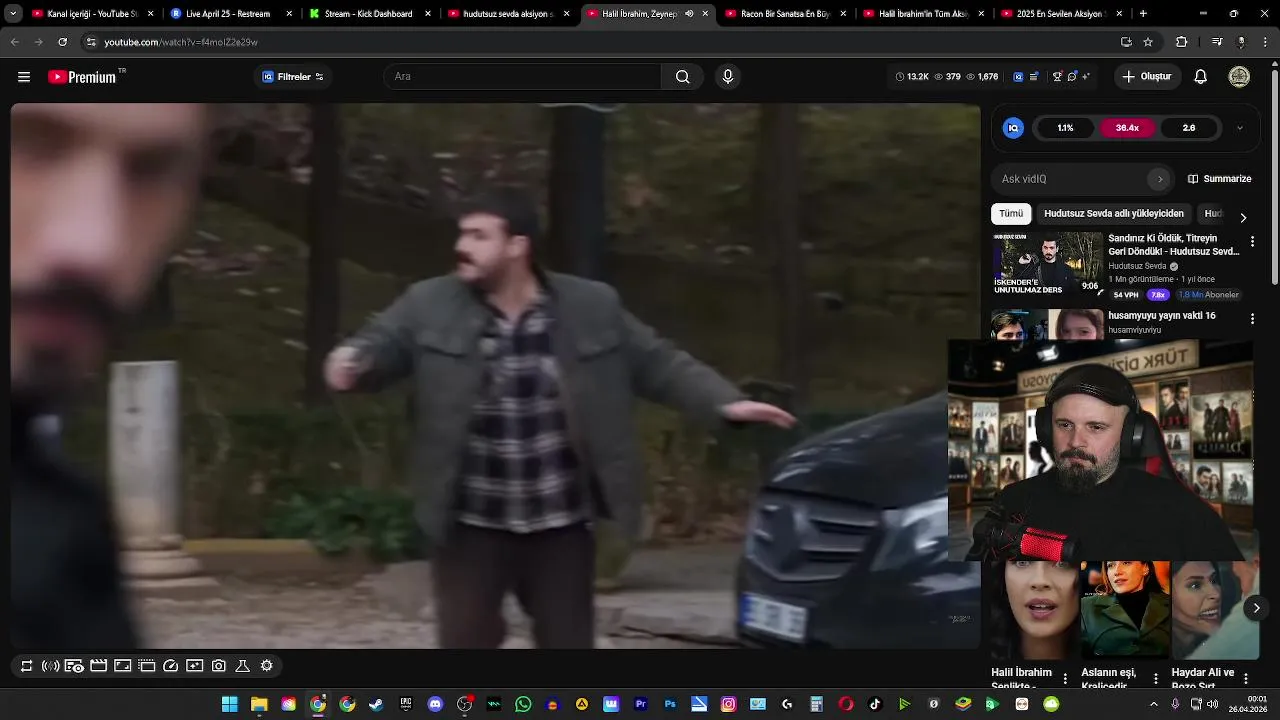Open video toolbar settings gear
The height and width of the screenshot is (720, 1280).
266,666
